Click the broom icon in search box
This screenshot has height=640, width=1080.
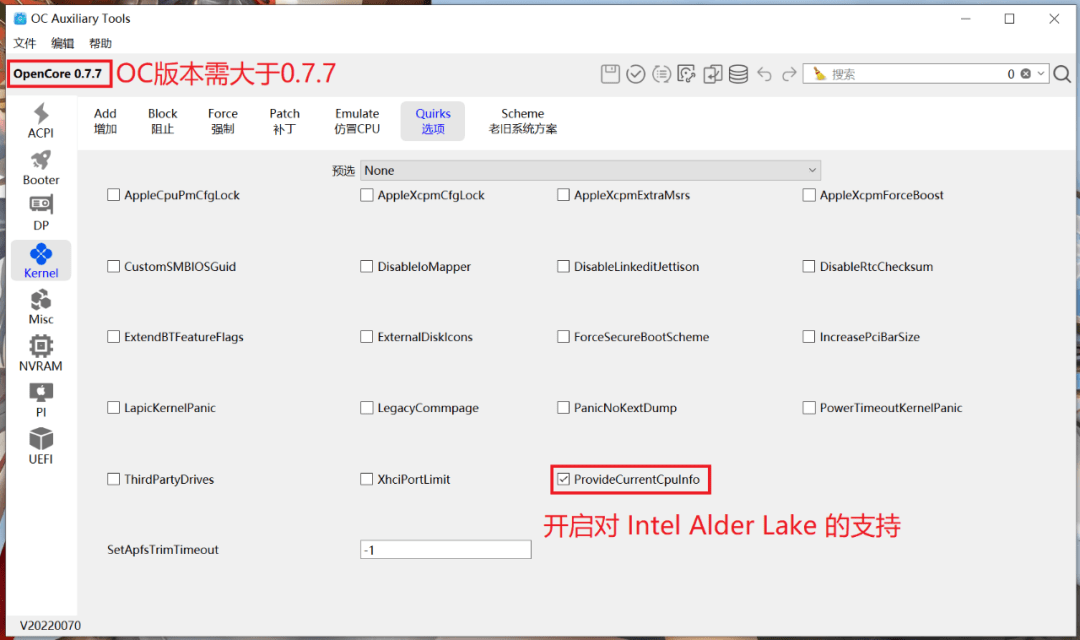[x=819, y=74]
